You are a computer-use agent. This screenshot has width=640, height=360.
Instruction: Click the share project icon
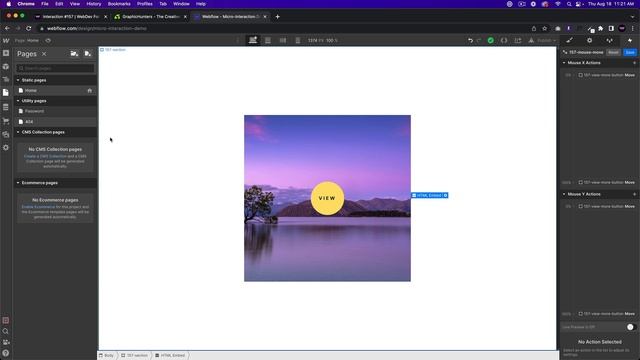click(x=518, y=40)
